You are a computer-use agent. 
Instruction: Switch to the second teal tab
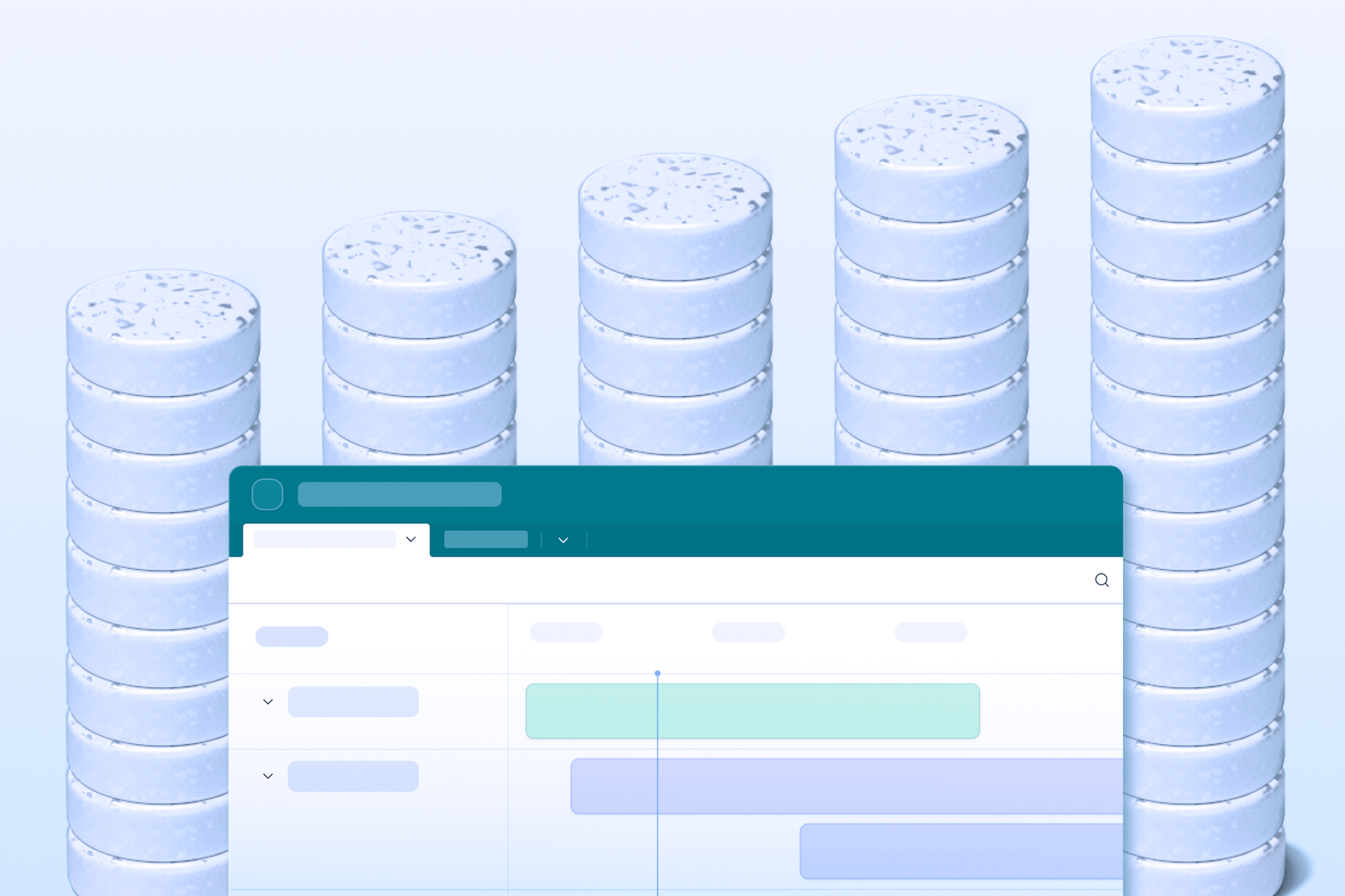(x=486, y=540)
